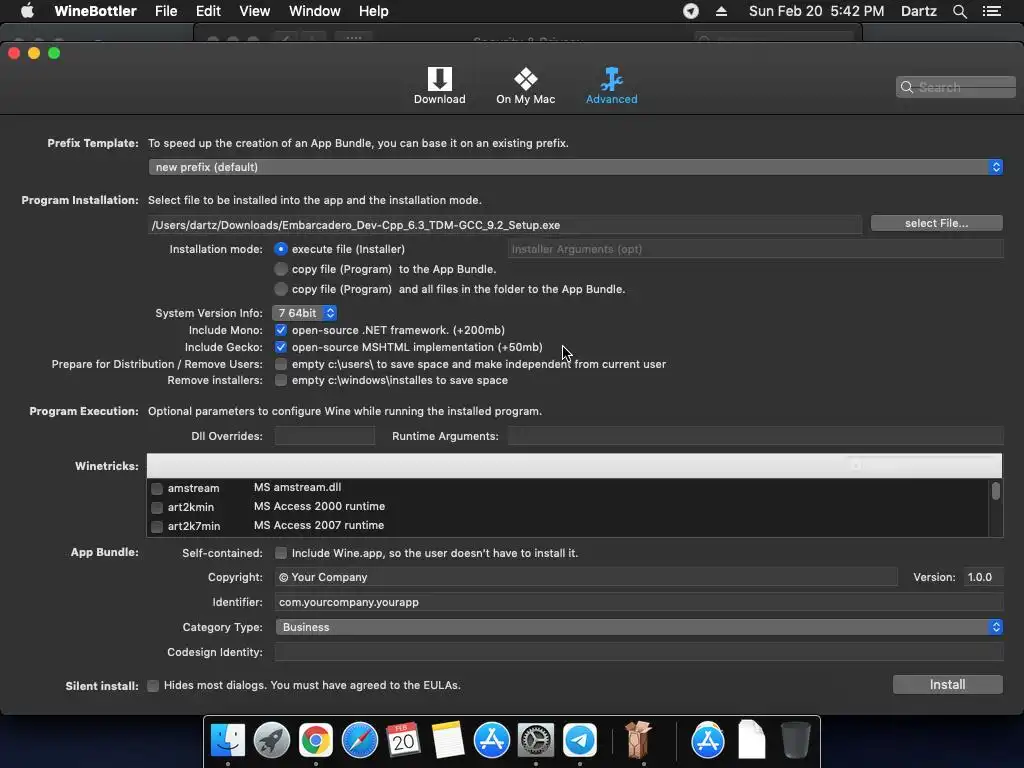The image size is (1024, 768).
Task: Open Launchpad rocket in the Dock
Action: (272, 740)
